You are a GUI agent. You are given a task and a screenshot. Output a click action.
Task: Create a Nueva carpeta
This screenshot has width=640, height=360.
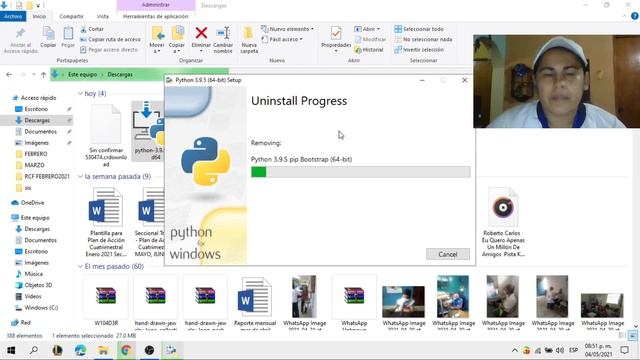249,40
